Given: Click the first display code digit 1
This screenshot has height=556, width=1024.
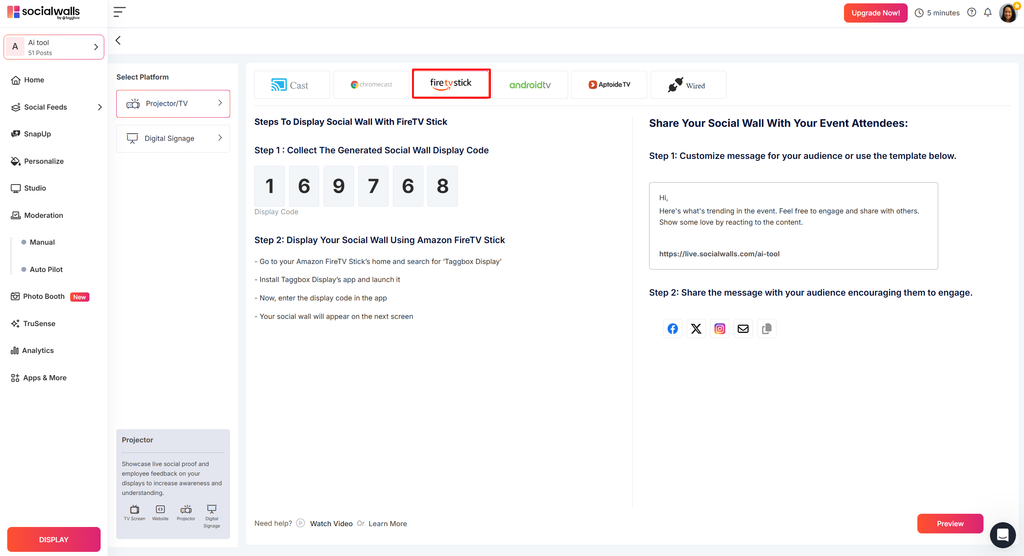Looking at the screenshot, I should point(270,186).
